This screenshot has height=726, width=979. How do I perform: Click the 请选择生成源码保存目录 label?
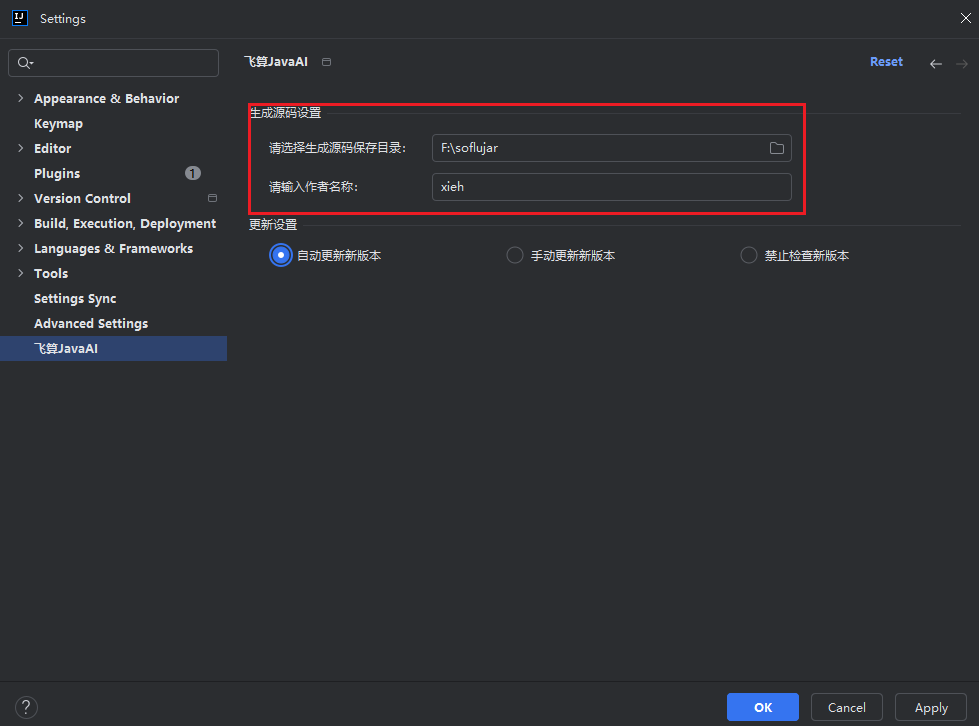pyautogui.click(x=337, y=148)
